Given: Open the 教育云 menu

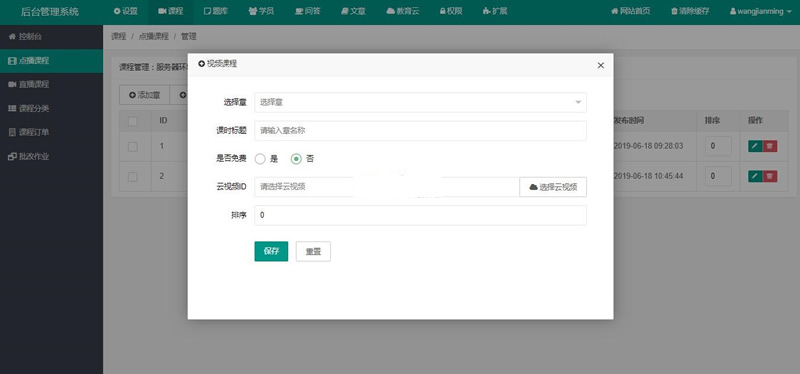Looking at the screenshot, I should [403, 11].
